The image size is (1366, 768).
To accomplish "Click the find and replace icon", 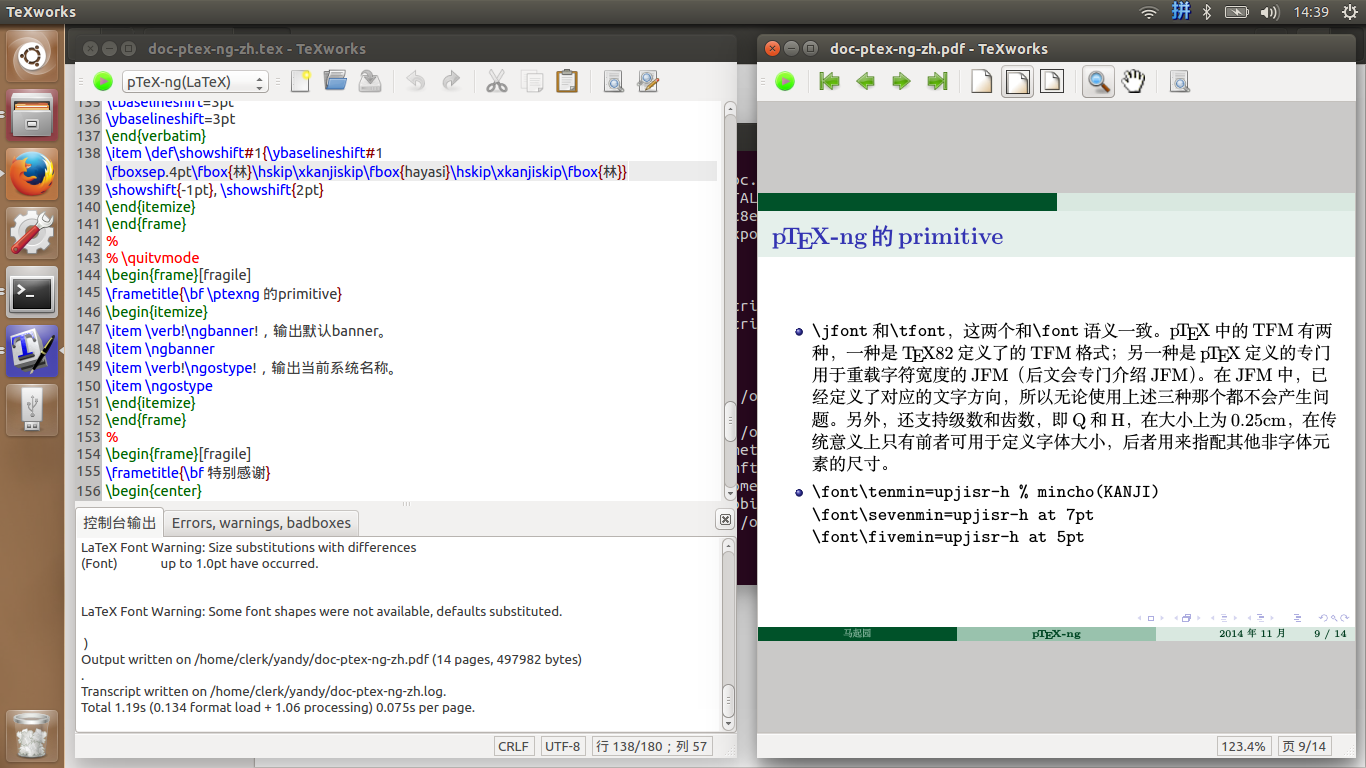I will tap(648, 81).
